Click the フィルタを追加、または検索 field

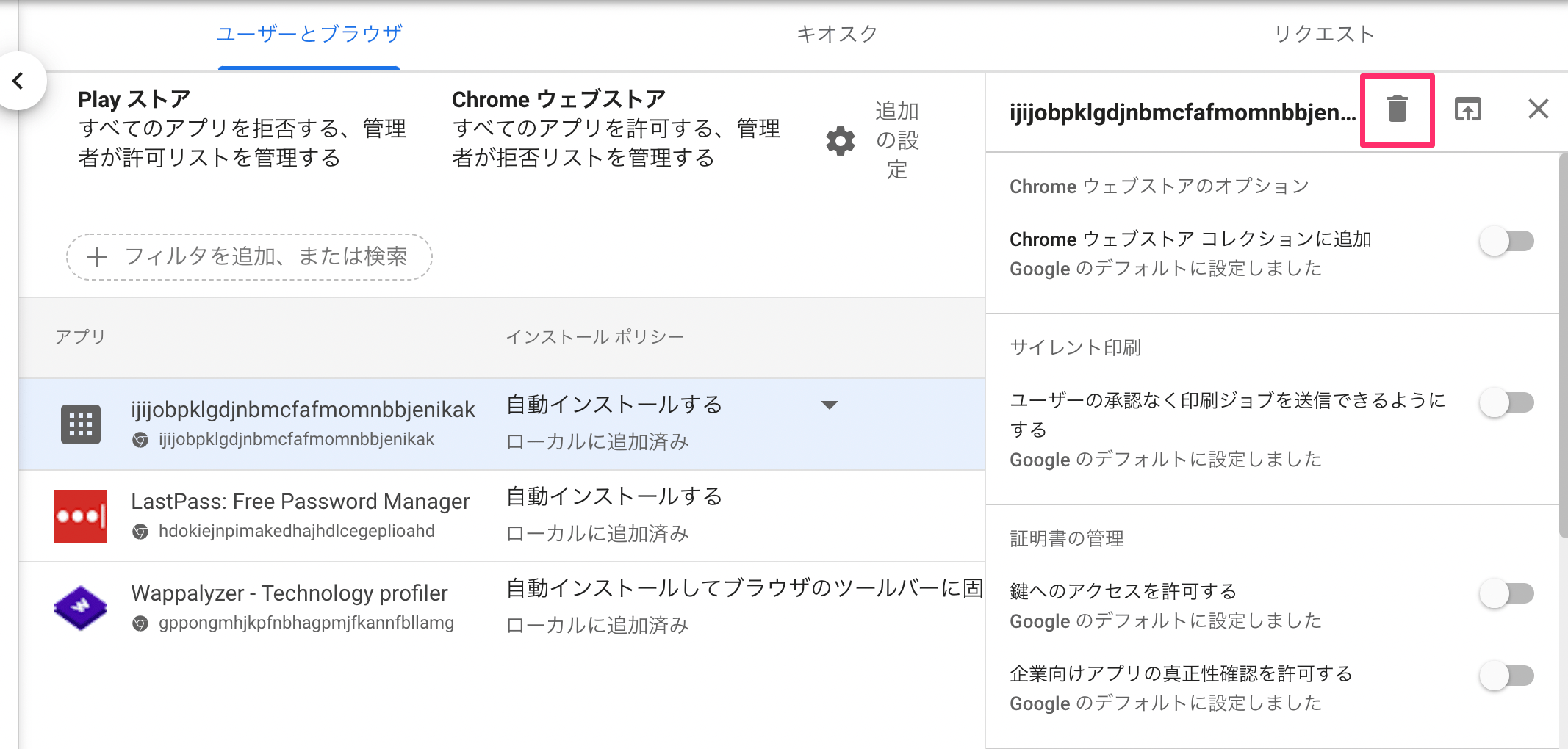coord(249,257)
